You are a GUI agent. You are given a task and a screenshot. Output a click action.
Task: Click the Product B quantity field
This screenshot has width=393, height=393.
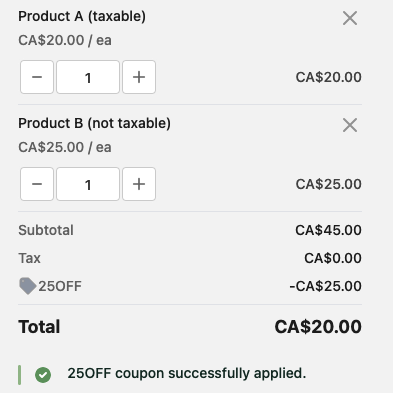coord(88,184)
